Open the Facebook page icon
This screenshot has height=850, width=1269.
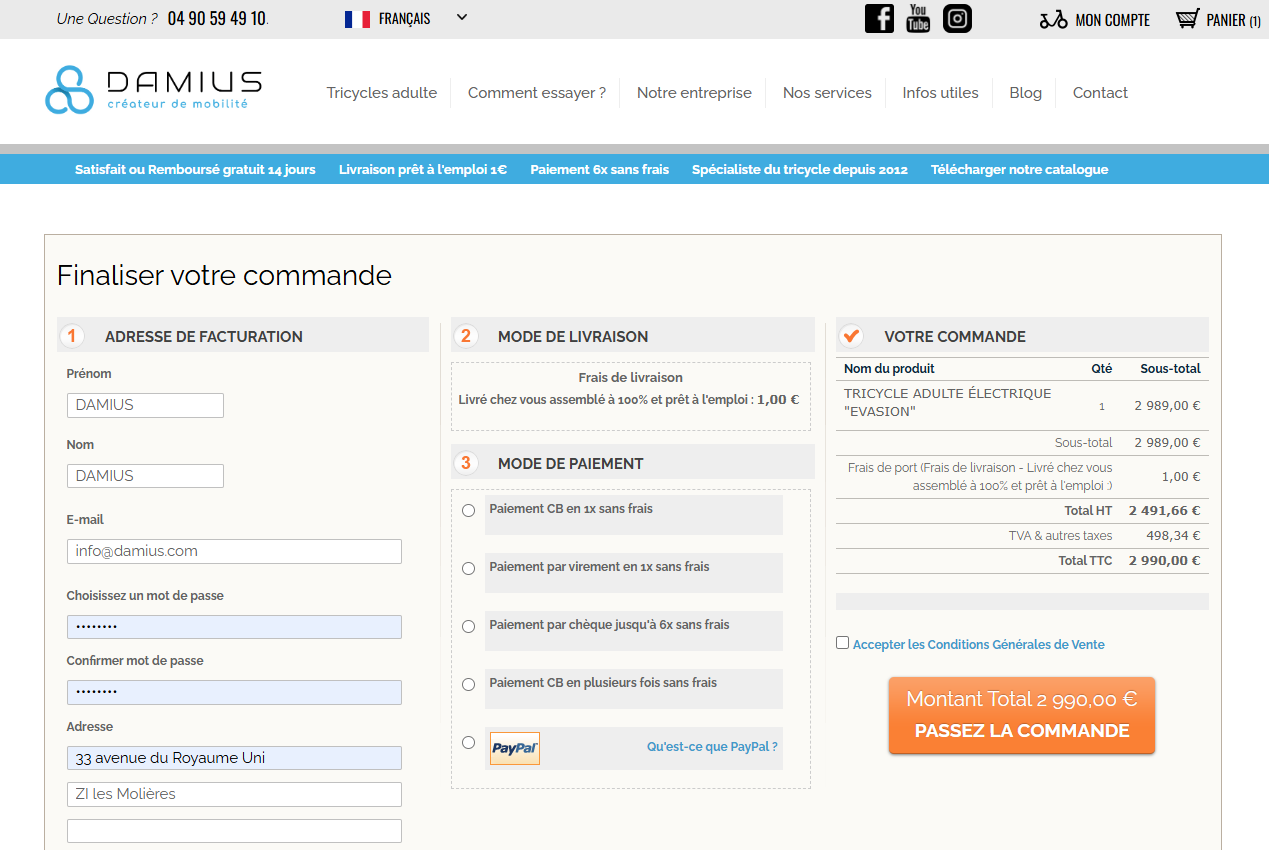[879, 18]
